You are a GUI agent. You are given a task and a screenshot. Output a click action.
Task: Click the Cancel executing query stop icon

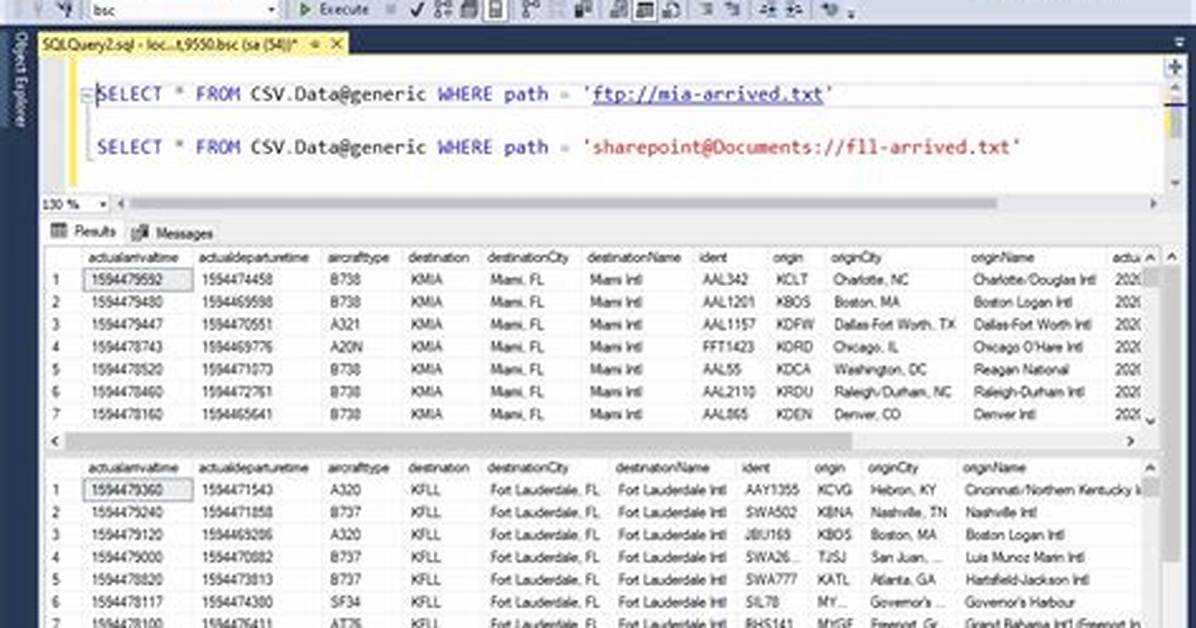pos(391,10)
